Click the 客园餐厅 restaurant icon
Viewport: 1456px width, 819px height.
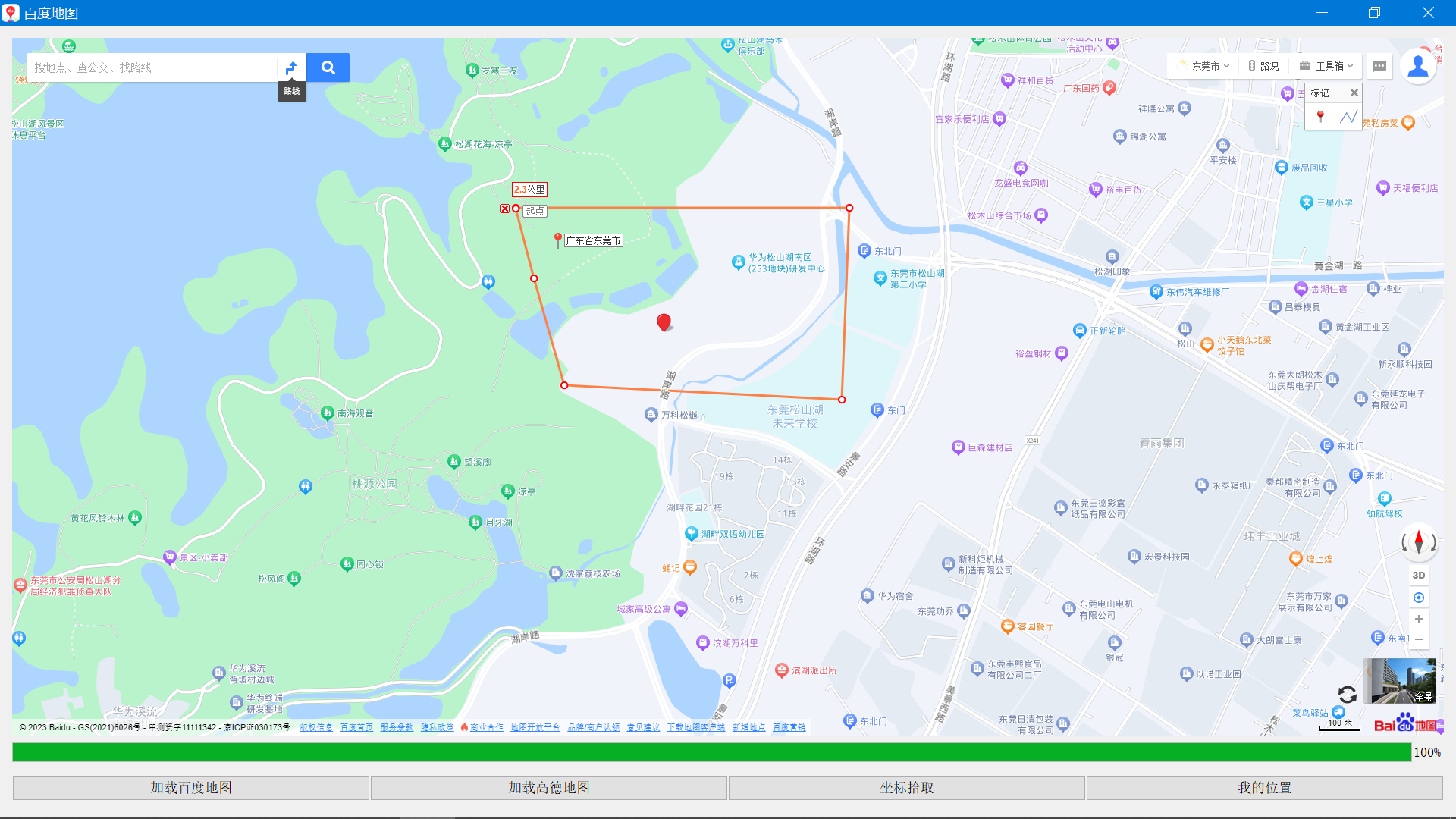click(x=1008, y=626)
